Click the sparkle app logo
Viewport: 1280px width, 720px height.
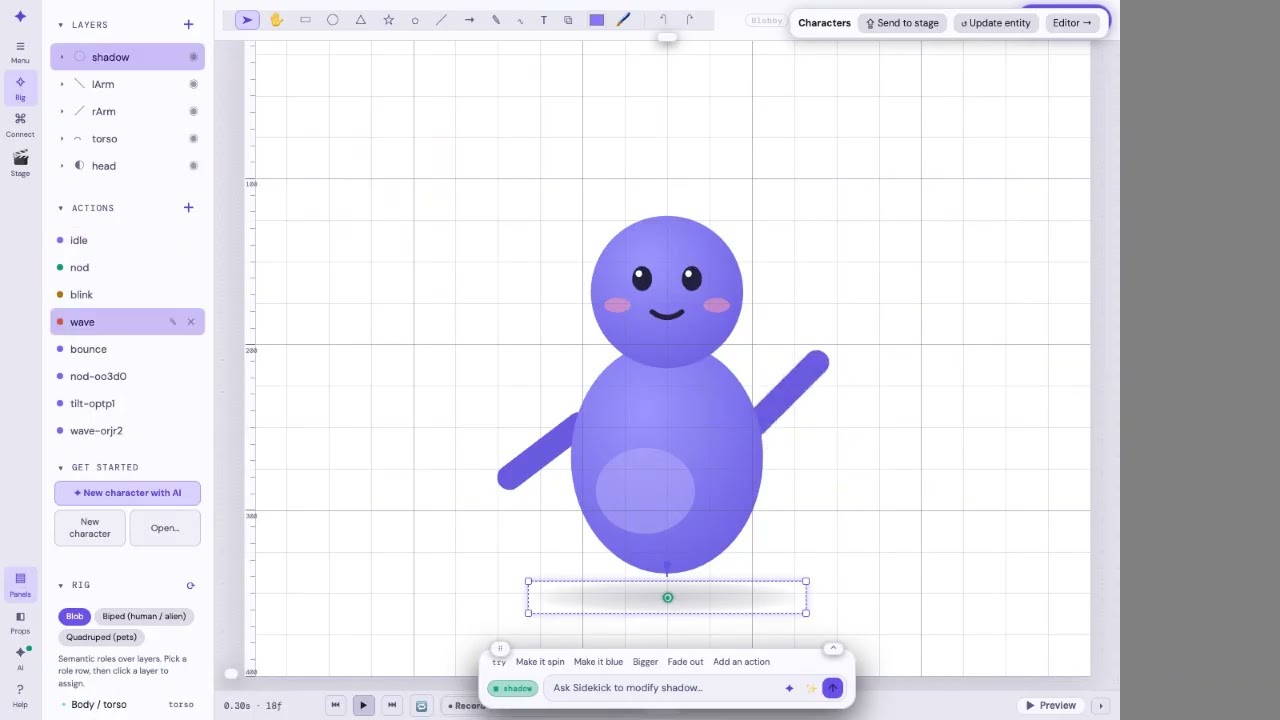pyautogui.click(x=20, y=16)
